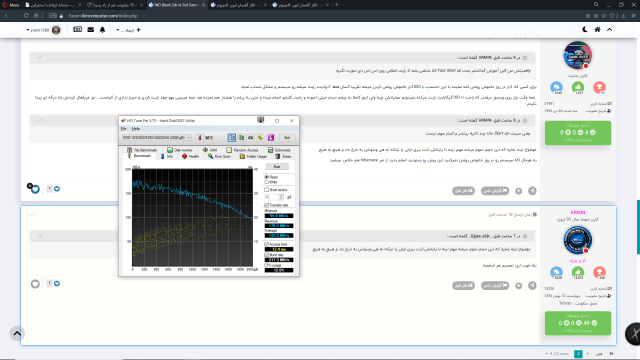Screen dimensions: 640x360
Task: Click the quote button on ARMIN's post
Action: click(x=463, y=286)
